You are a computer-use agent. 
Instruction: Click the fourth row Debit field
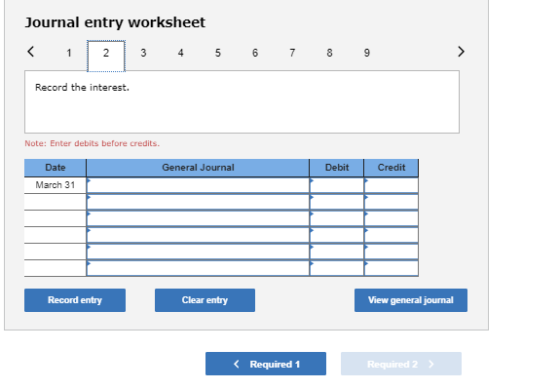(x=337, y=235)
